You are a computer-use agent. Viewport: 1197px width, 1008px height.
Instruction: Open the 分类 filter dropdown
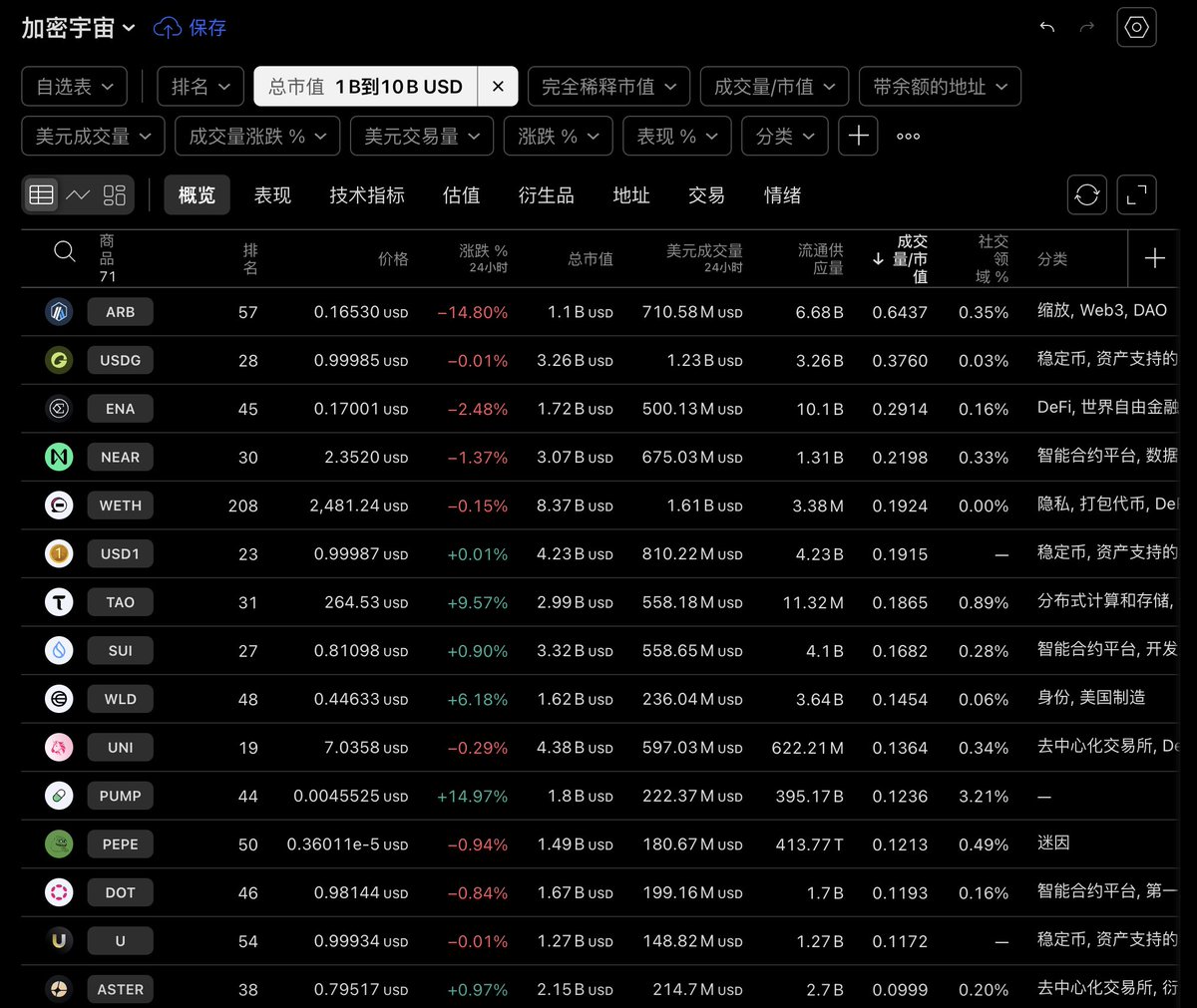785,136
